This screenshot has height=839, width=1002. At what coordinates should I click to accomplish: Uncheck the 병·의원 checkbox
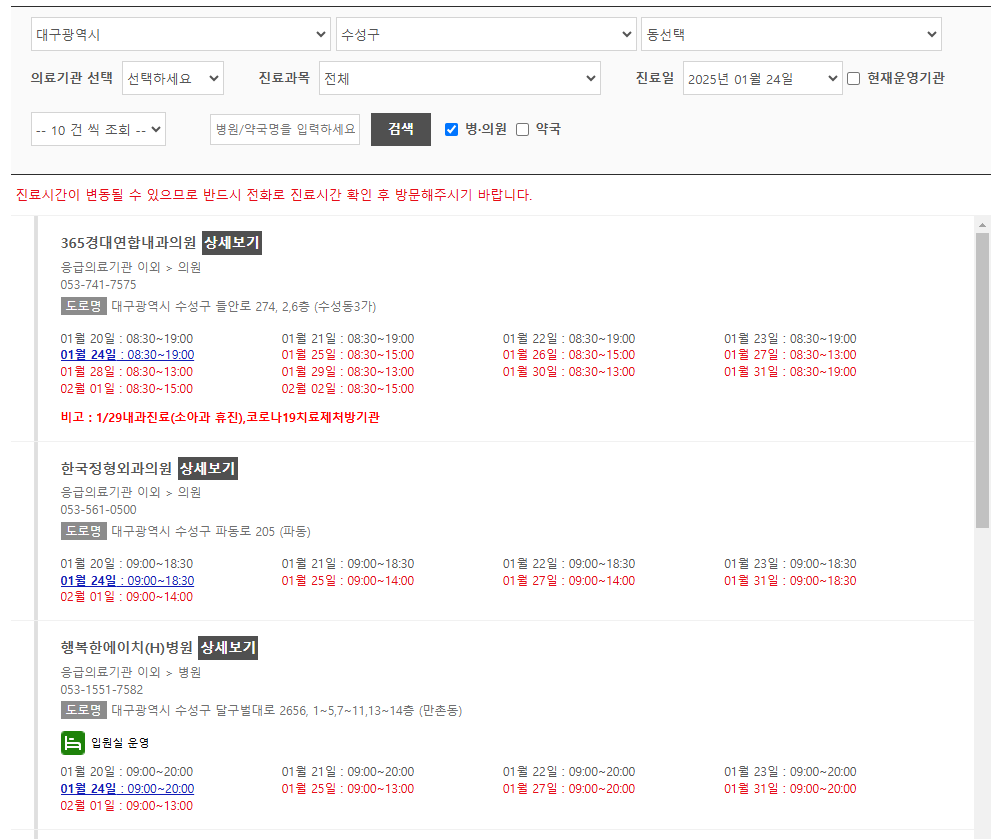[x=451, y=130]
